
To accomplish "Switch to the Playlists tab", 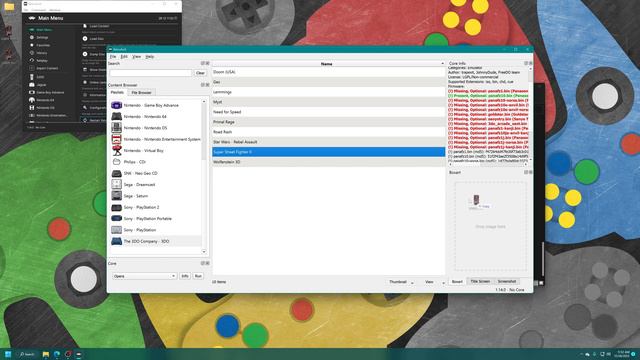I will pyautogui.click(x=118, y=93).
